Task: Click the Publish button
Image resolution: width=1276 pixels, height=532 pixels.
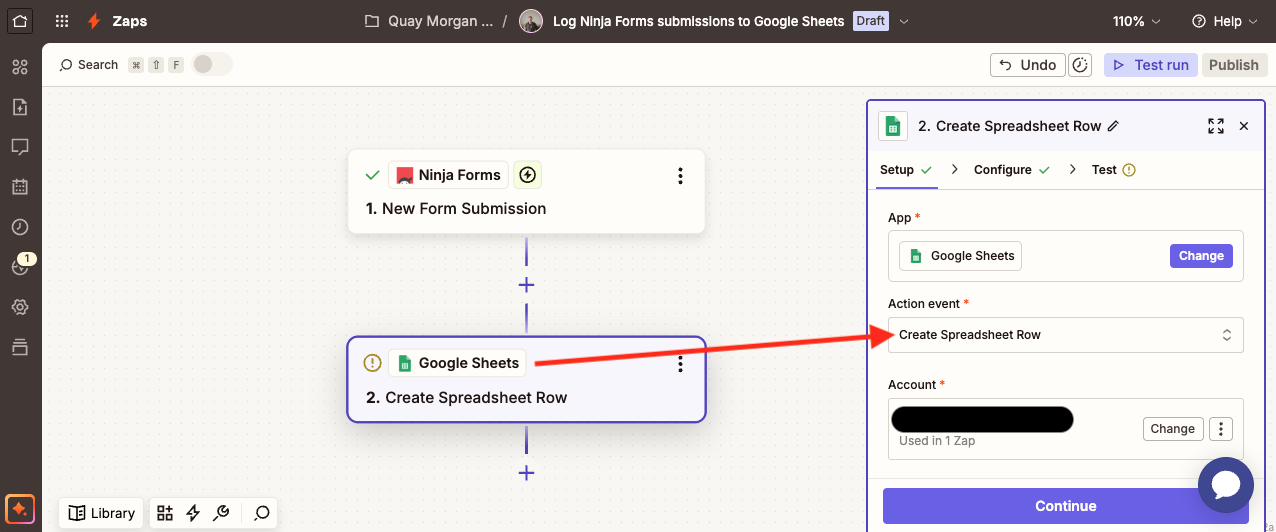Action: tap(1233, 65)
